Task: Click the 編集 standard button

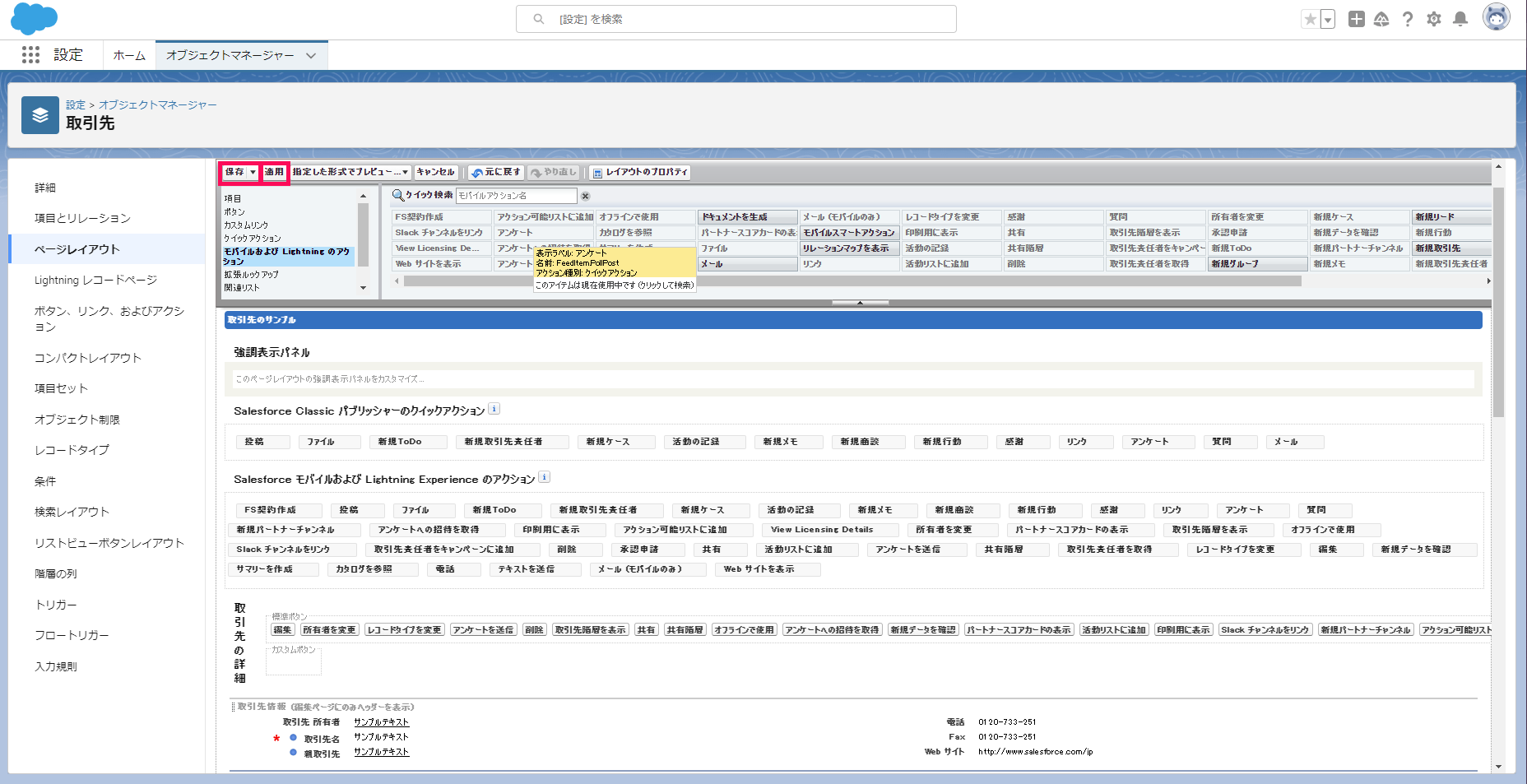Action: pyautogui.click(x=283, y=629)
